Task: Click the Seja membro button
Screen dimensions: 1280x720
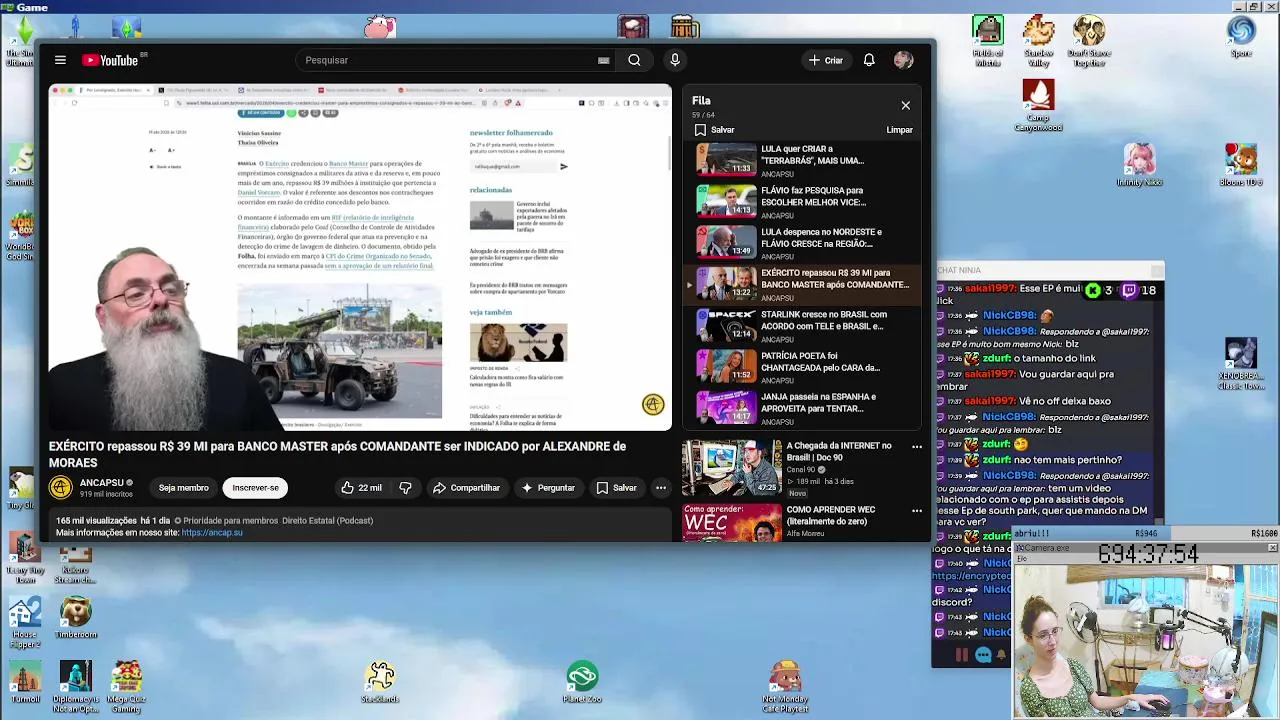Action: pos(184,488)
